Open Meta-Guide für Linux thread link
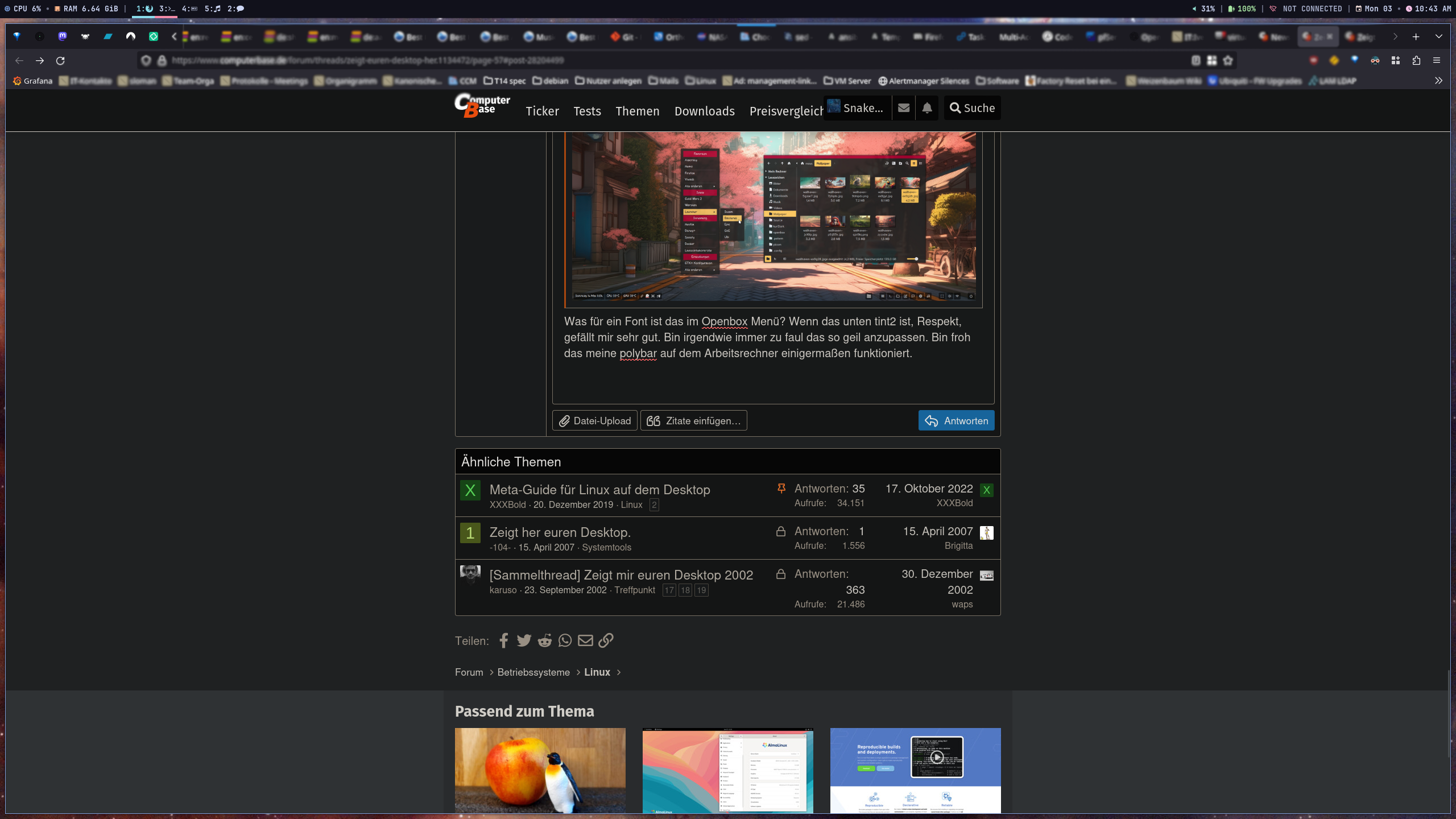Image resolution: width=1456 pixels, height=819 pixels. [599, 490]
